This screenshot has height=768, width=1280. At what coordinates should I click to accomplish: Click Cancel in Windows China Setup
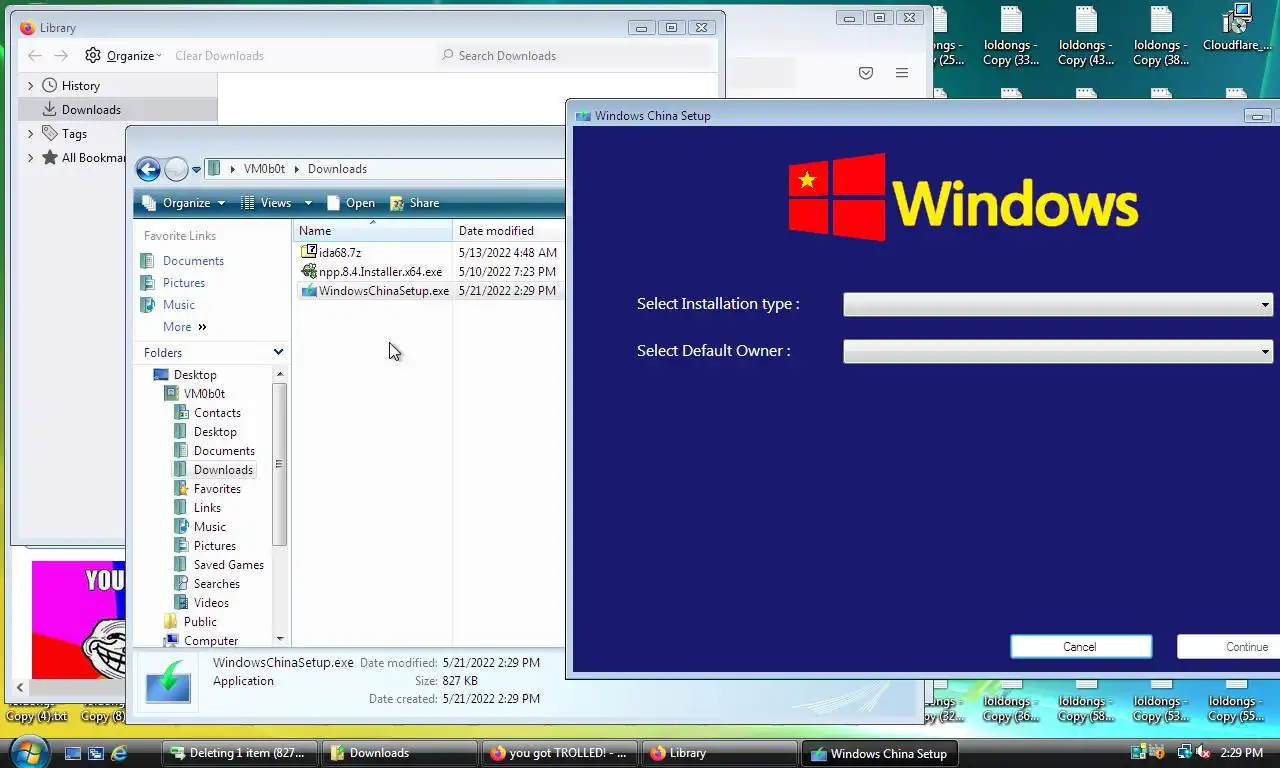1081,647
